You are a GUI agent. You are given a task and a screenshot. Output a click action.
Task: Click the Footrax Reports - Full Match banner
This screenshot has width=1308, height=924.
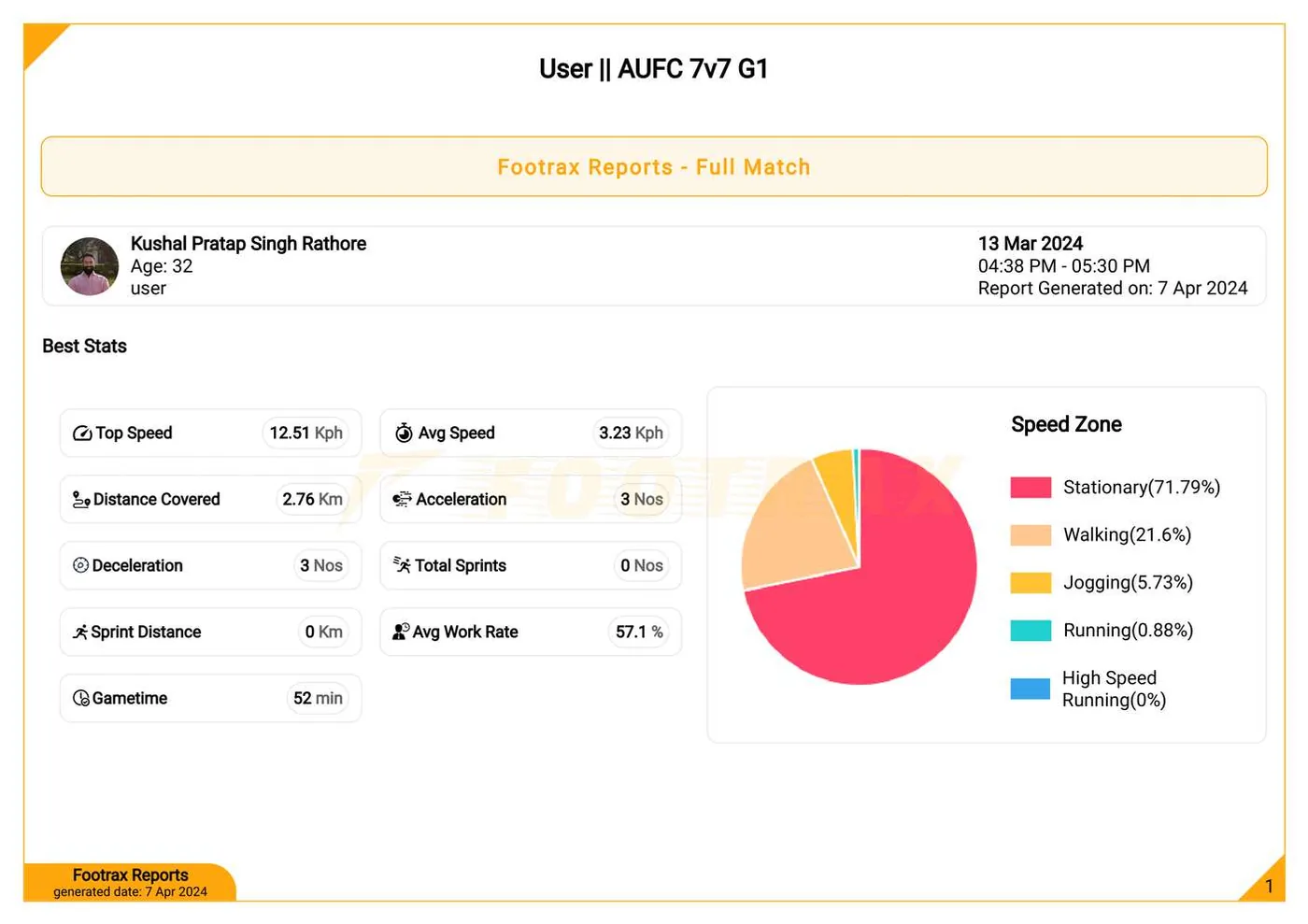654,167
